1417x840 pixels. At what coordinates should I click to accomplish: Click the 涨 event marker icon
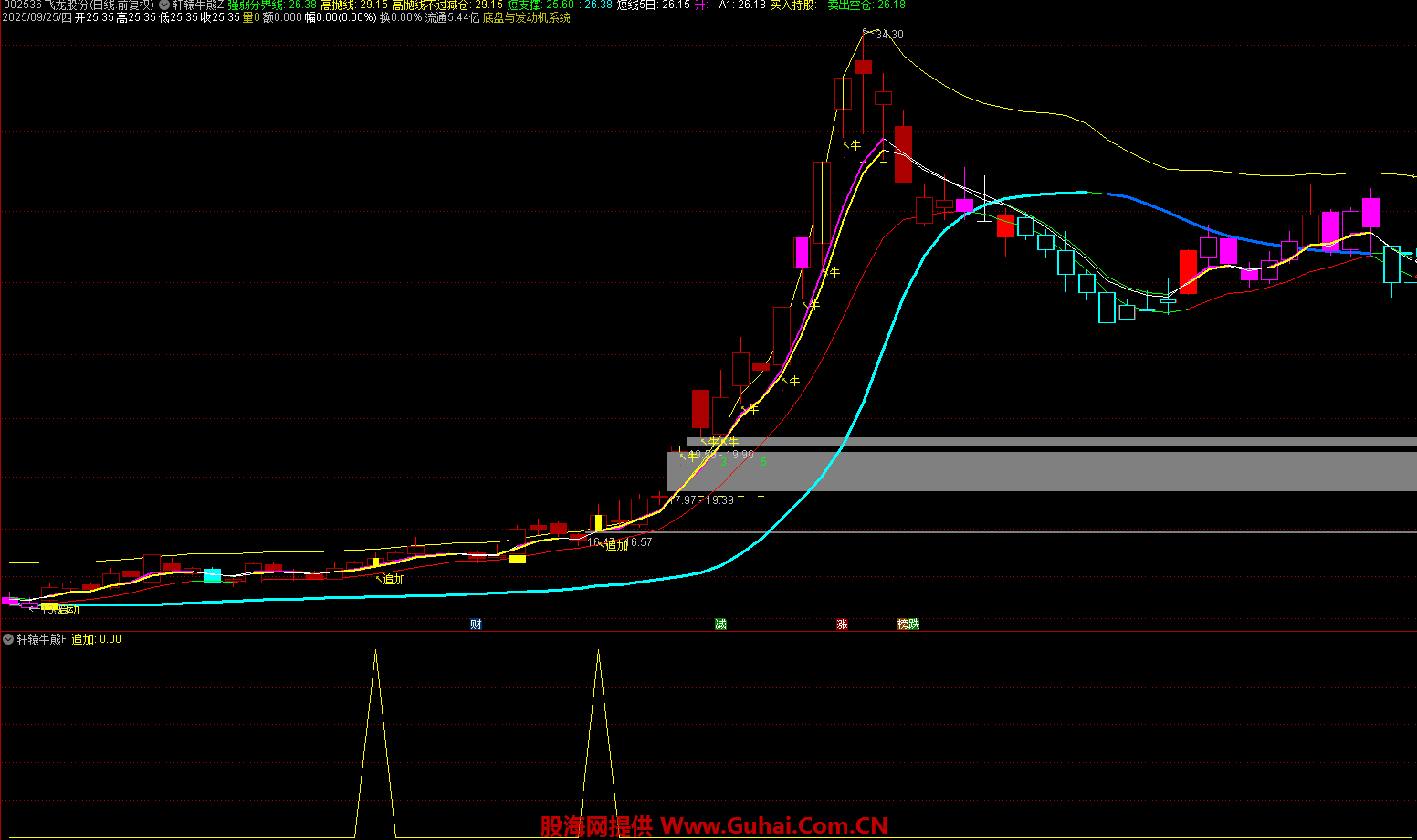click(842, 625)
